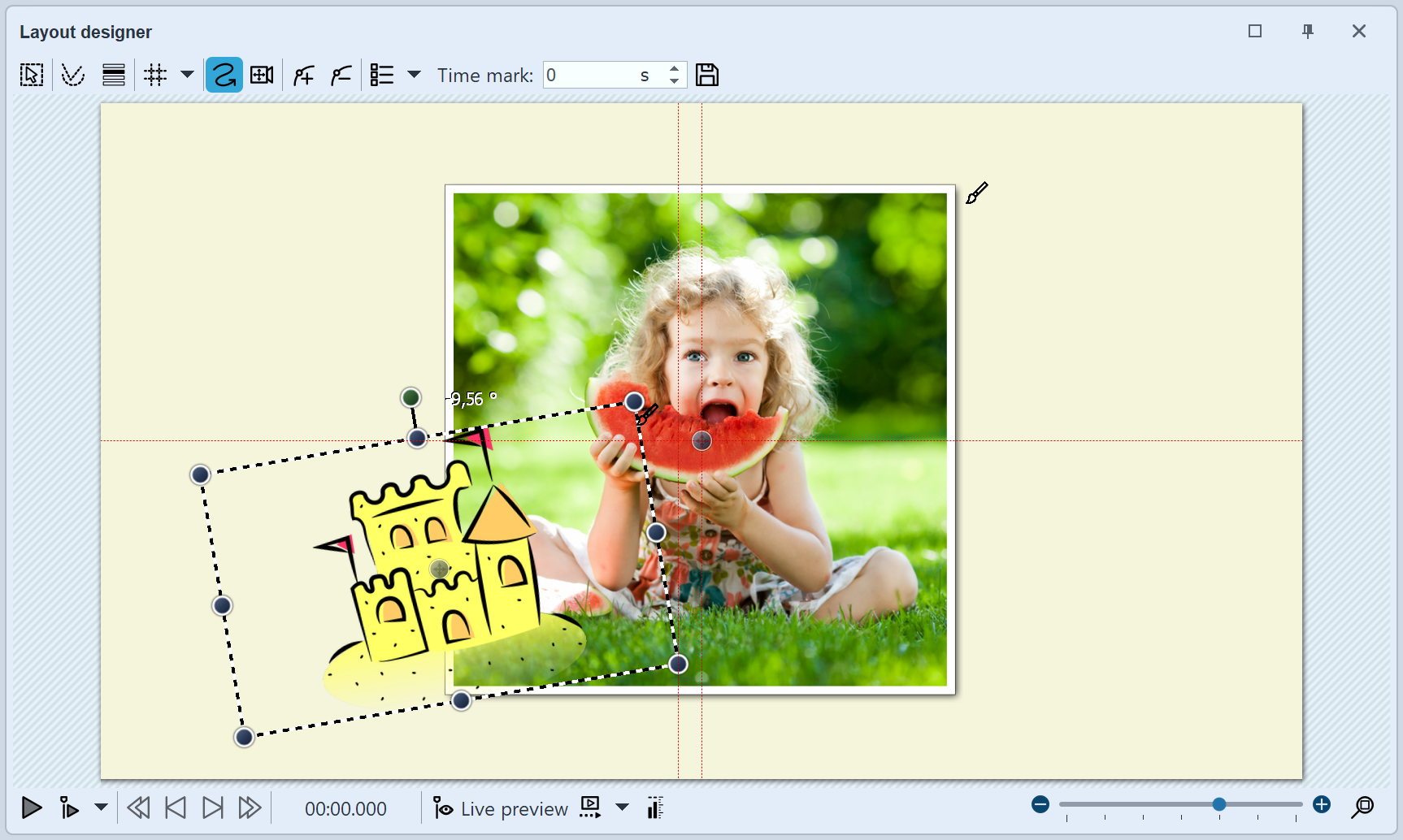Toggle the preview export display icon
Screen dimensions: 1403x840
(589, 807)
